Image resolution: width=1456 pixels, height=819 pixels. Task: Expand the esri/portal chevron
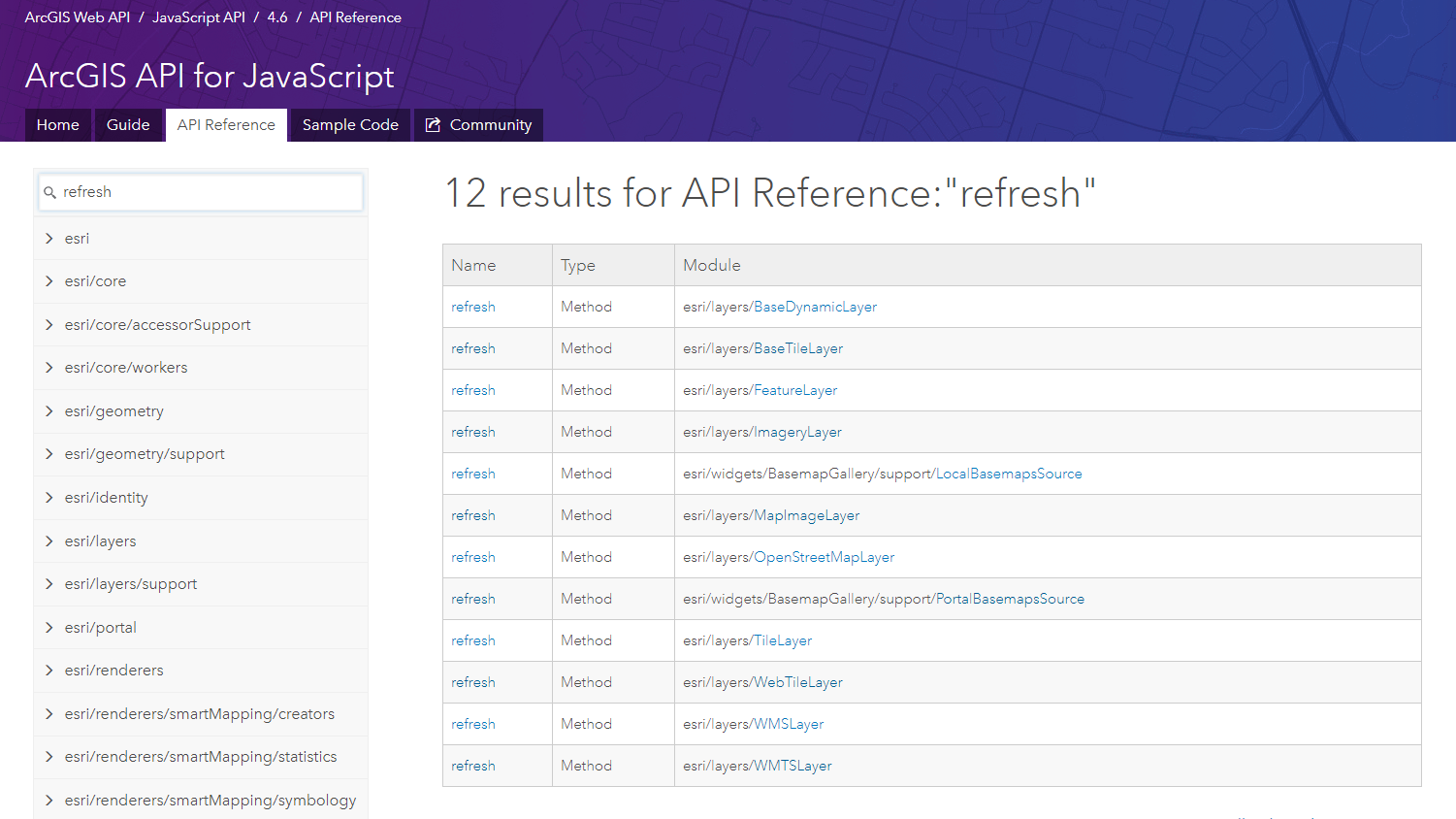coord(49,627)
